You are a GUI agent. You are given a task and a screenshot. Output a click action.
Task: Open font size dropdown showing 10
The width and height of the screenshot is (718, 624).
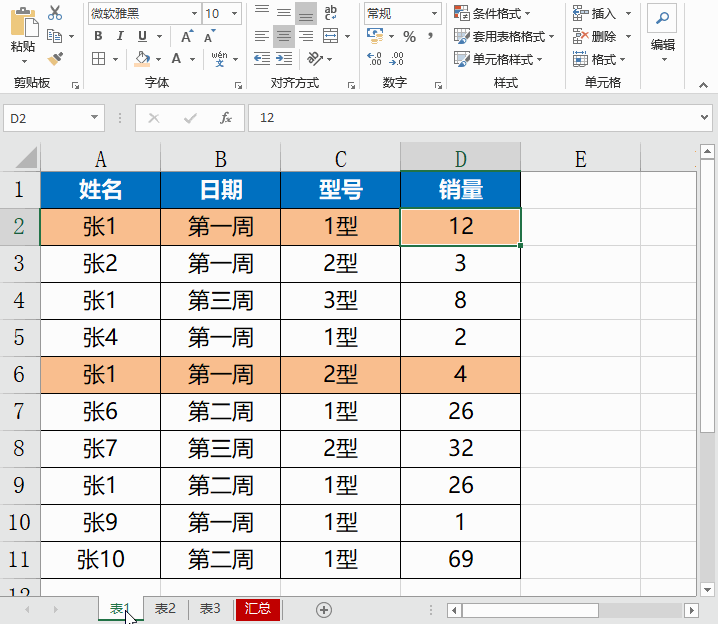pyautogui.click(x=234, y=13)
